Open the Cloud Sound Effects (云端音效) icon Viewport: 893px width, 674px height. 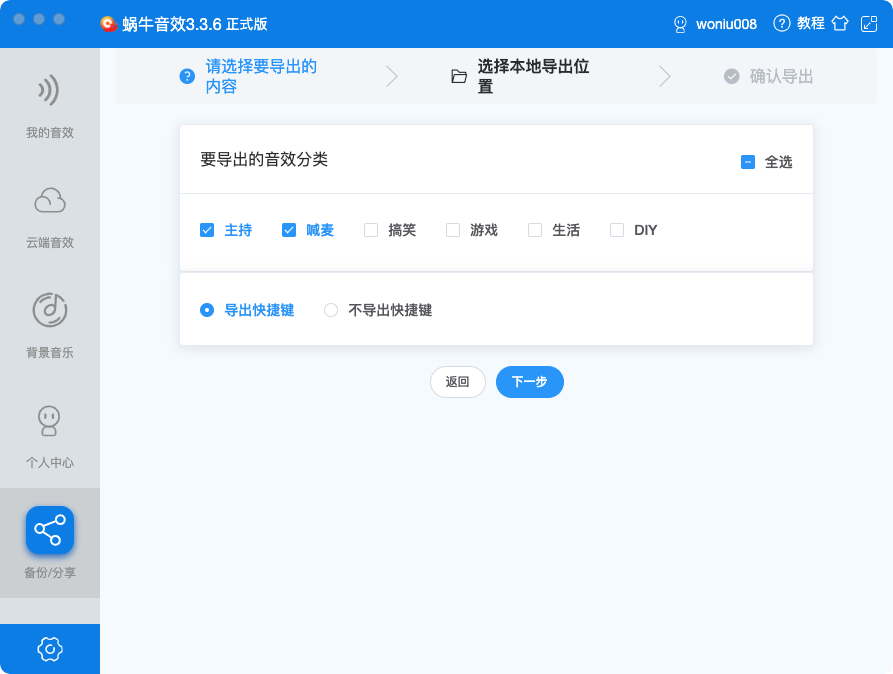[x=50, y=200]
